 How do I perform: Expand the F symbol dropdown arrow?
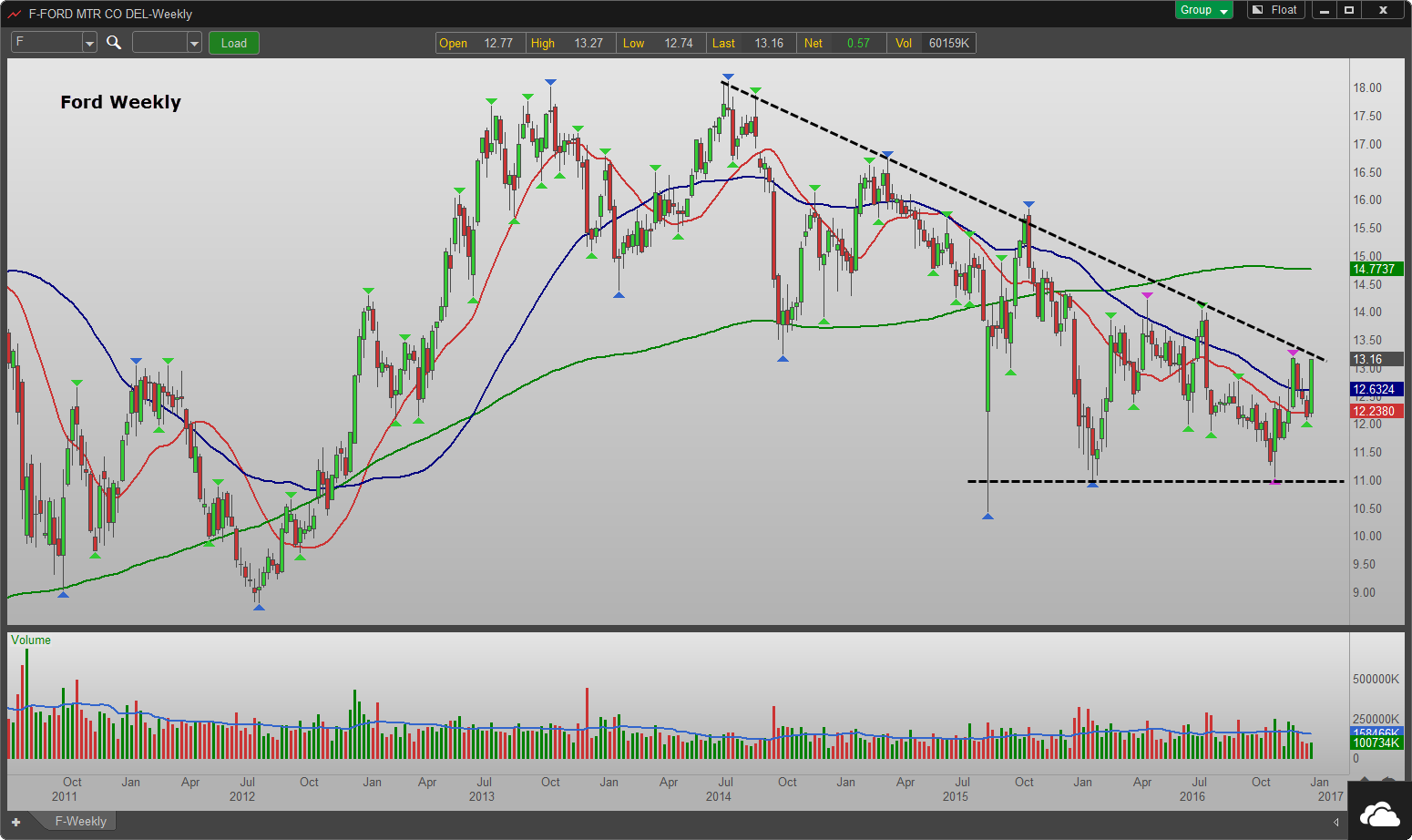(x=89, y=43)
